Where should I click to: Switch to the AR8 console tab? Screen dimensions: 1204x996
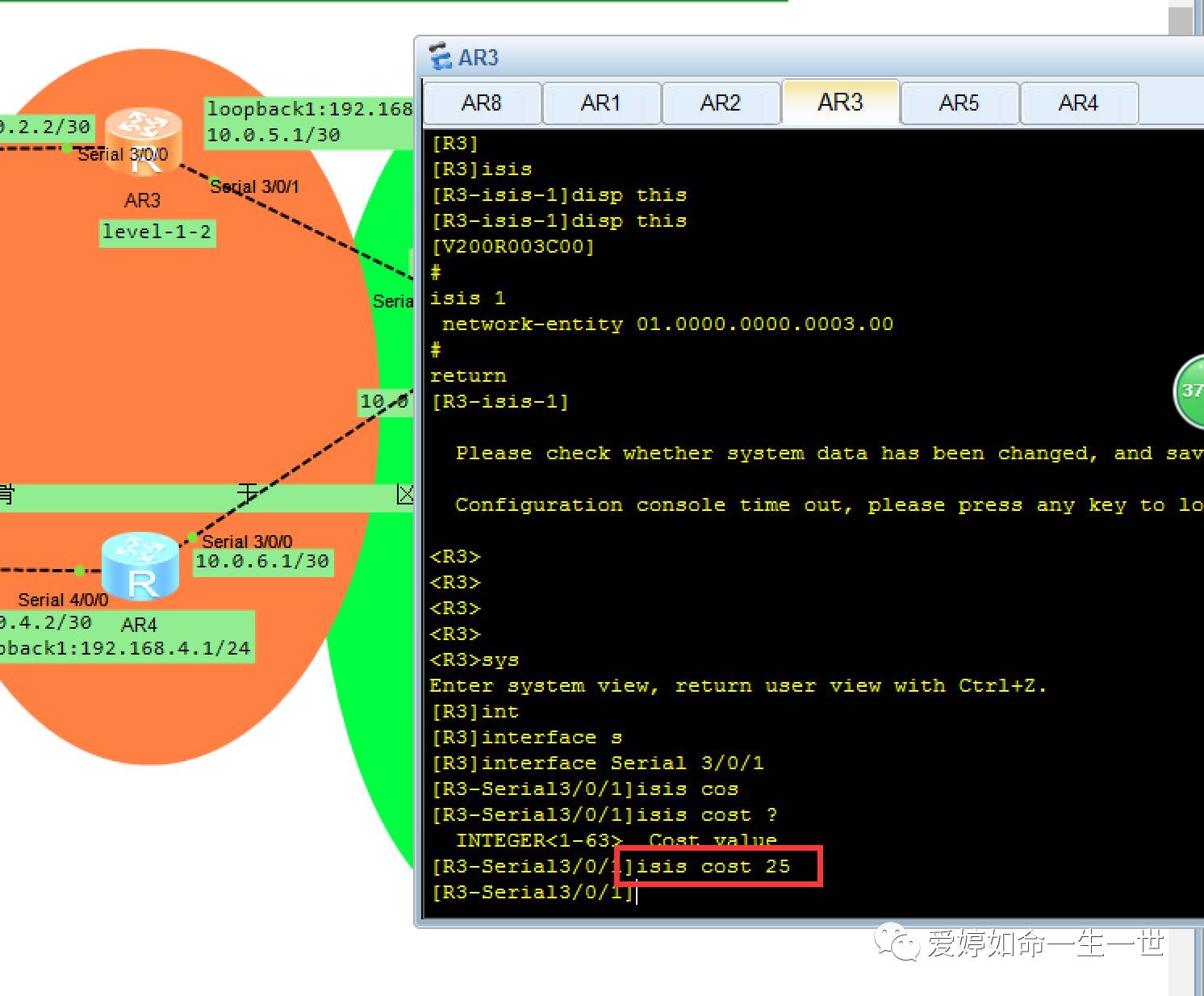(482, 103)
